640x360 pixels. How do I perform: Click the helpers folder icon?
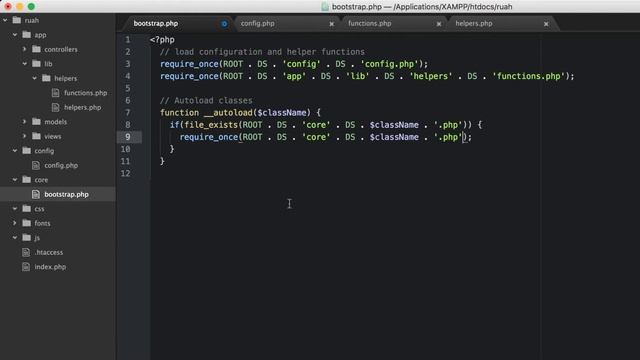[46, 78]
